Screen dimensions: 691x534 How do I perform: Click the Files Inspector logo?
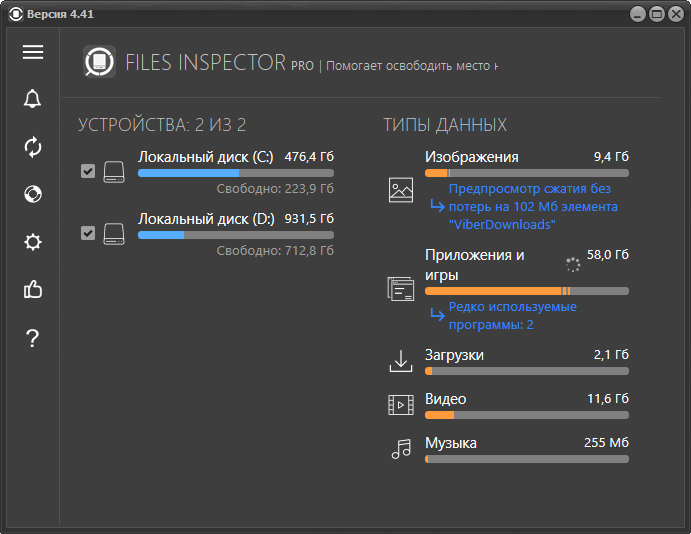pyautogui.click(x=100, y=62)
